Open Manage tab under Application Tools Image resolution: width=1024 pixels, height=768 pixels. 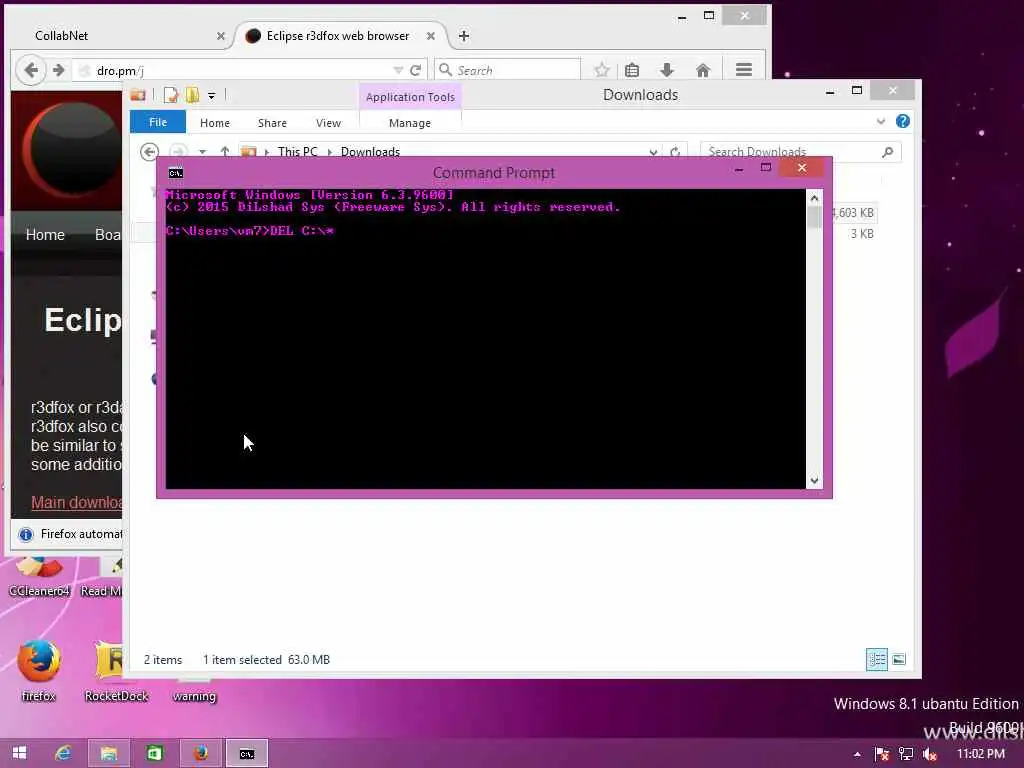coord(410,123)
